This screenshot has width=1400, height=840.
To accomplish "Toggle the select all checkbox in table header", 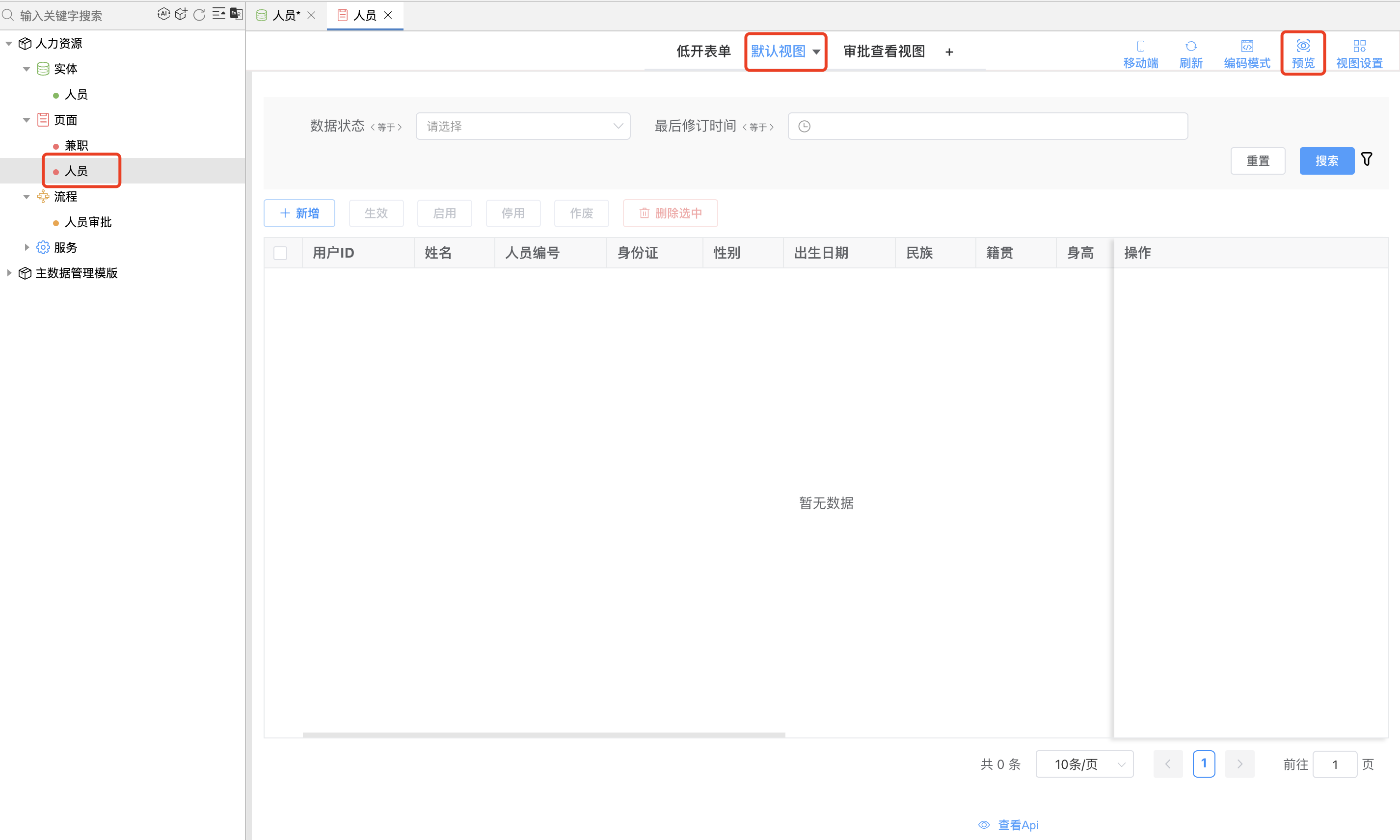I will (281, 252).
